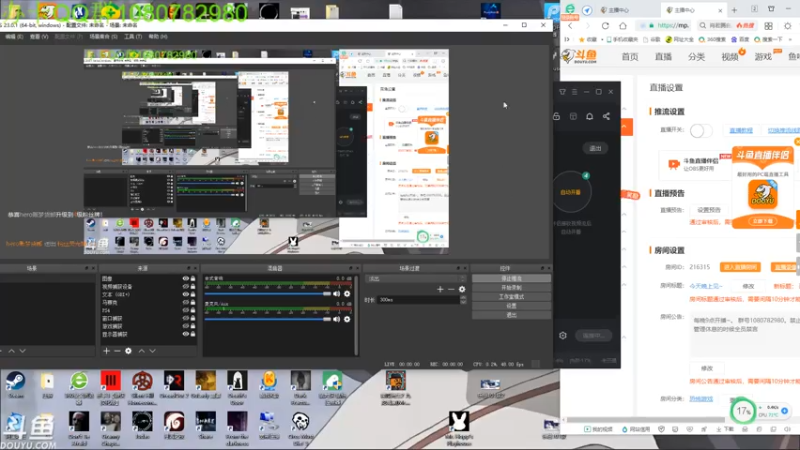Enable 工作室模式 in OBS controls
This screenshot has width=800, height=450.
(511, 296)
